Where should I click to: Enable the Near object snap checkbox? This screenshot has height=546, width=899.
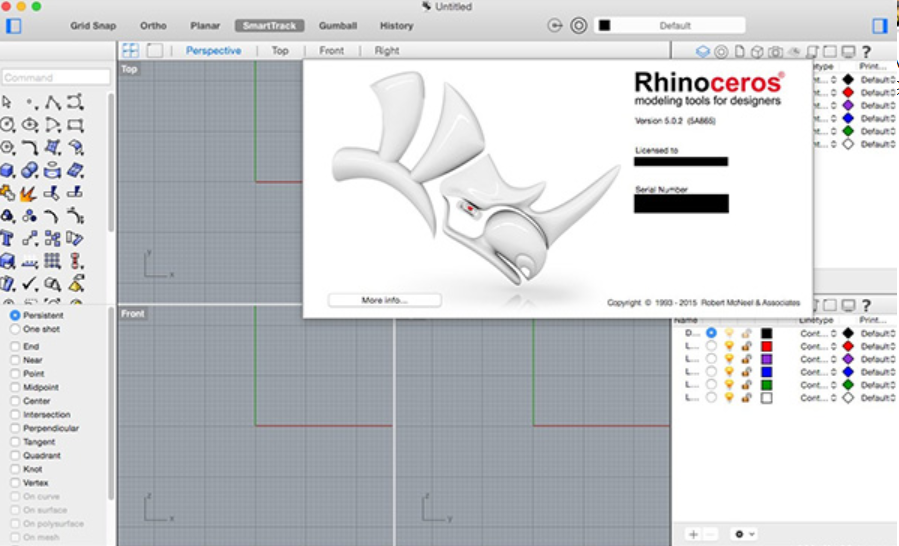[x=15, y=360]
